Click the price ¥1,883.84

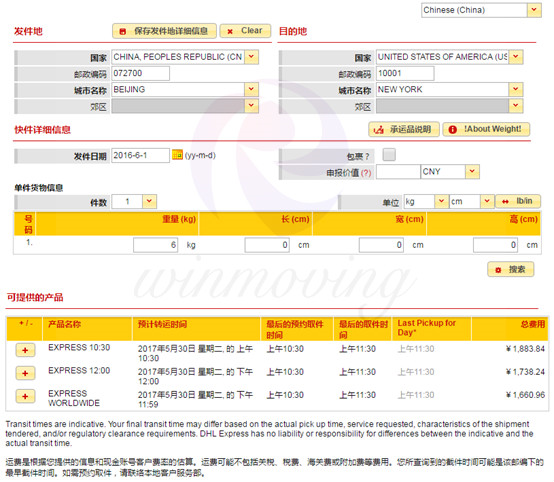[x=525, y=349]
